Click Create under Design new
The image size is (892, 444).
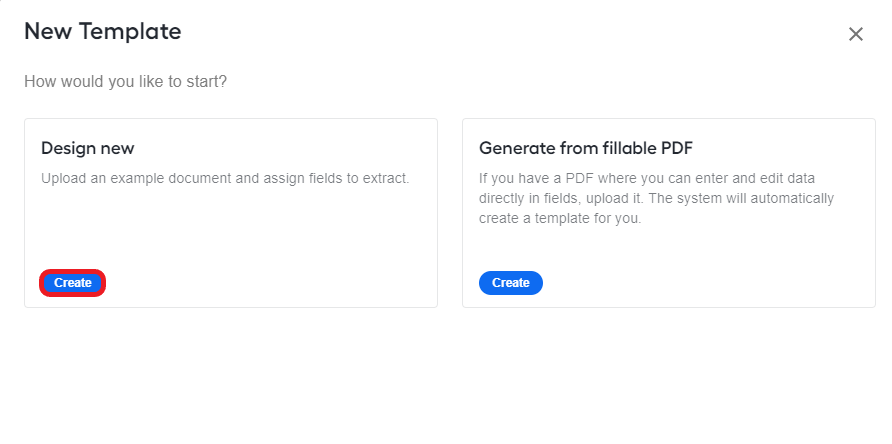click(73, 283)
